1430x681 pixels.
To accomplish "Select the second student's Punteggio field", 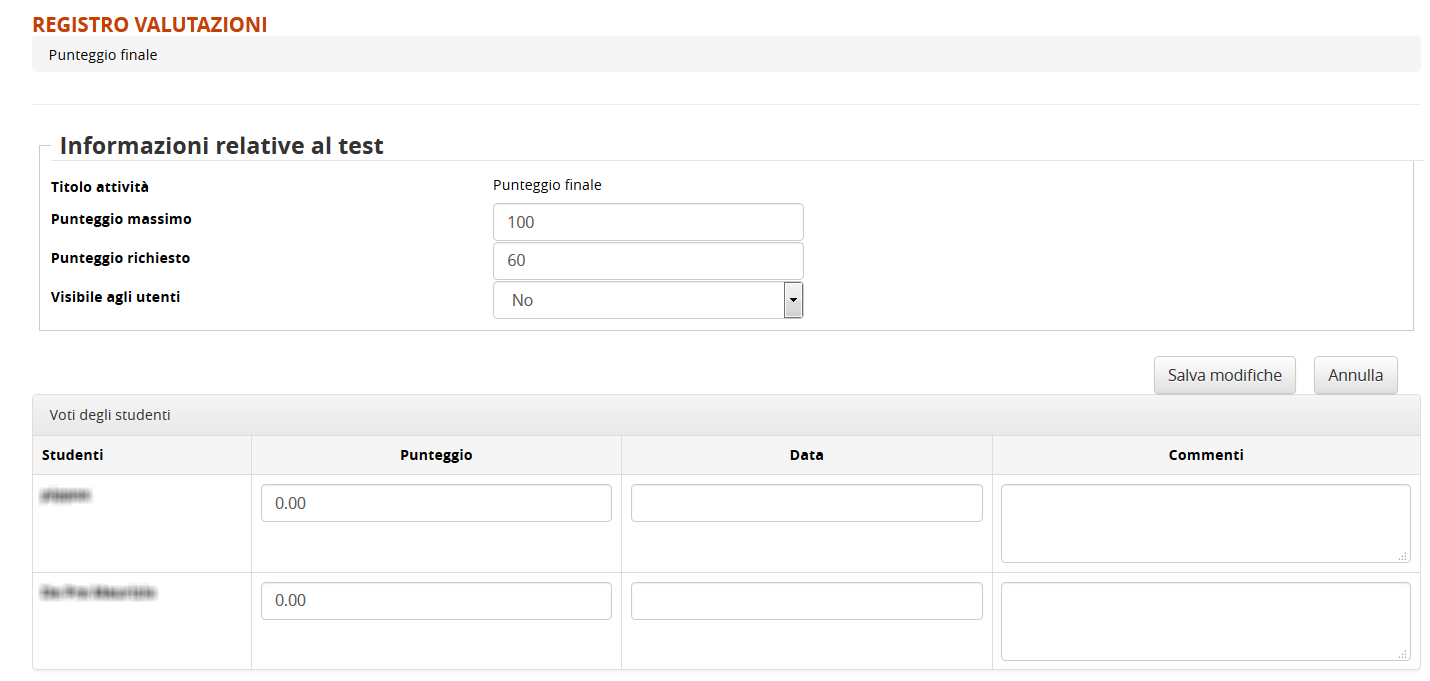I will 436,601.
